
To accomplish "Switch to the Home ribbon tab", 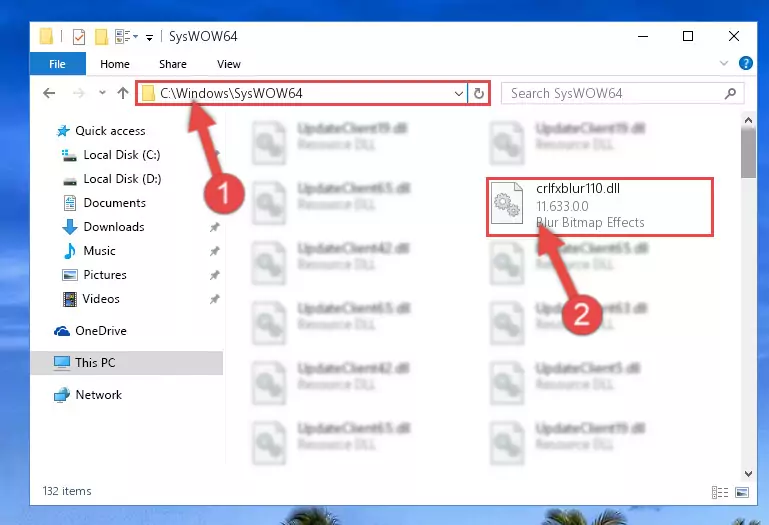I will click(115, 64).
